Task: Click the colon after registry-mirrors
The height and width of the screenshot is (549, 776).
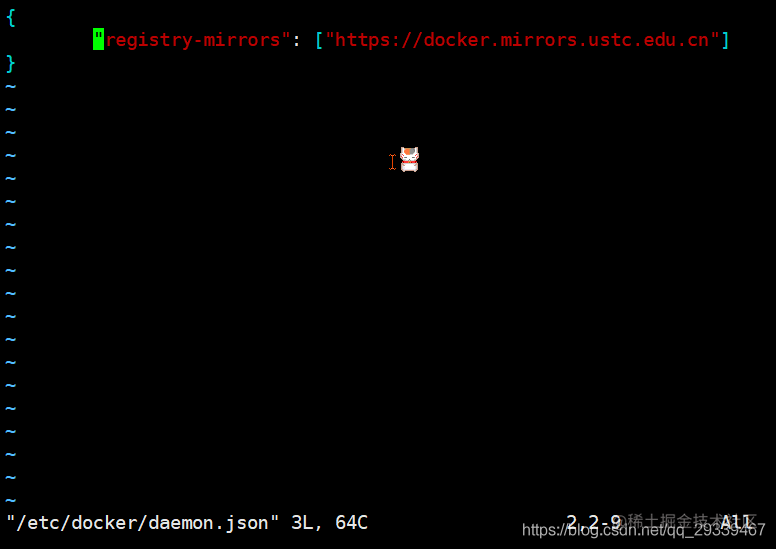Action: (296, 41)
